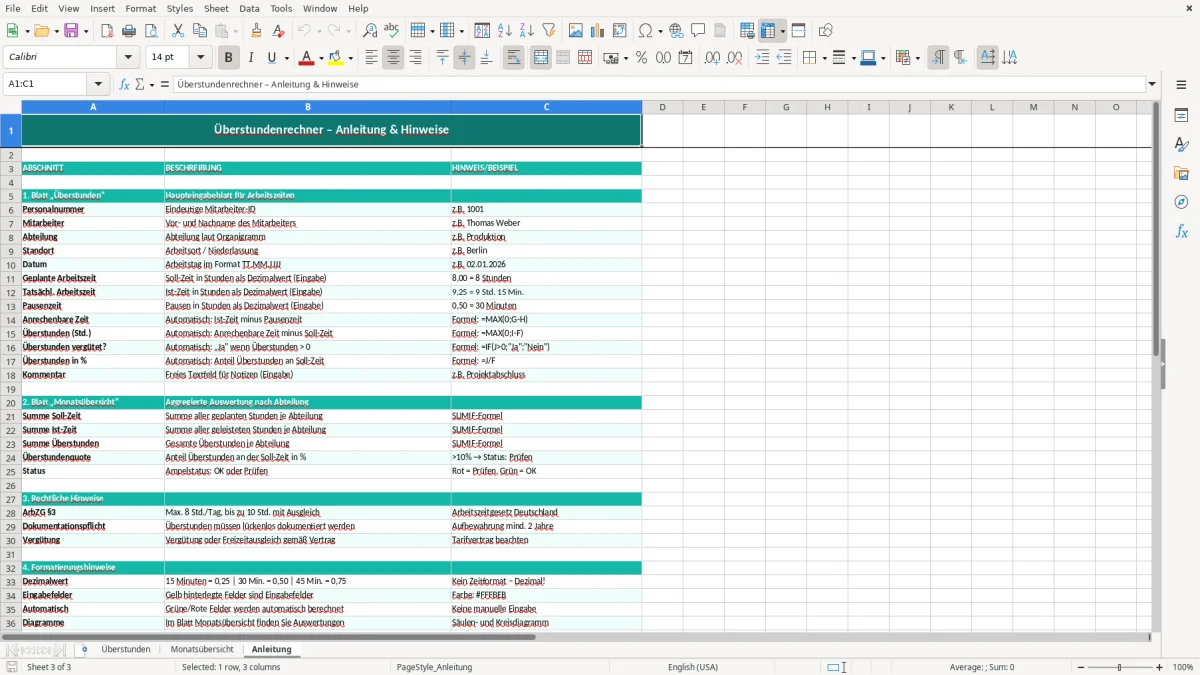Screen dimensions: 1200x675
Task: Insert a comment
Action: point(698,31)
